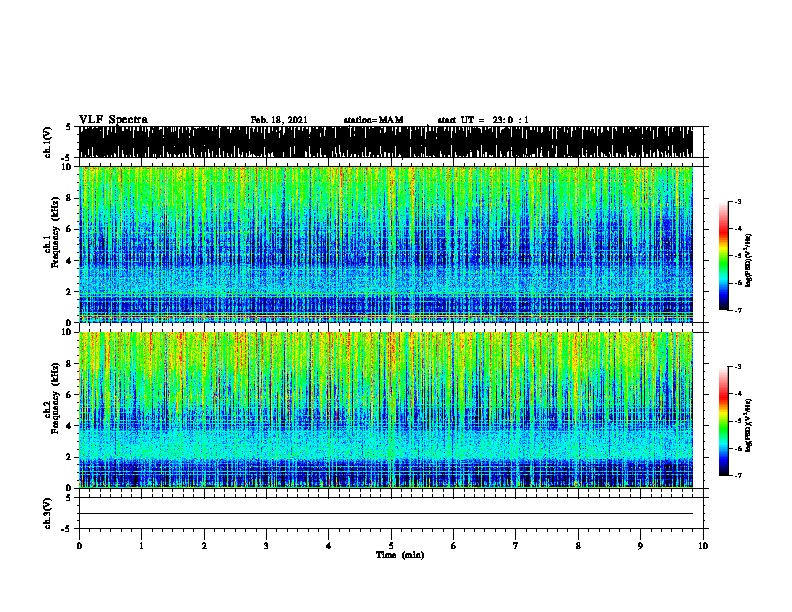
Task: Click the "ch.1(V)" axis label
Action: [x=48, y=142]
